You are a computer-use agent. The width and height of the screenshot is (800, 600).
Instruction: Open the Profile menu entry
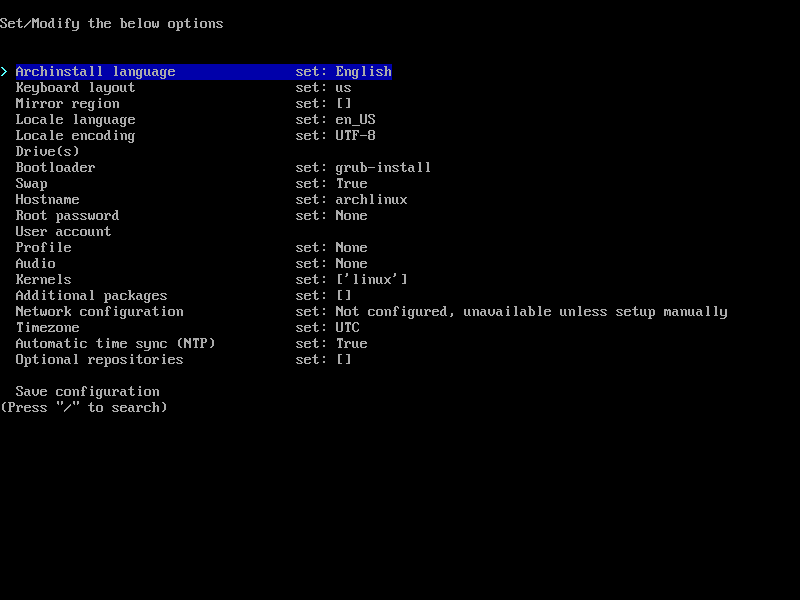(43, 247)
